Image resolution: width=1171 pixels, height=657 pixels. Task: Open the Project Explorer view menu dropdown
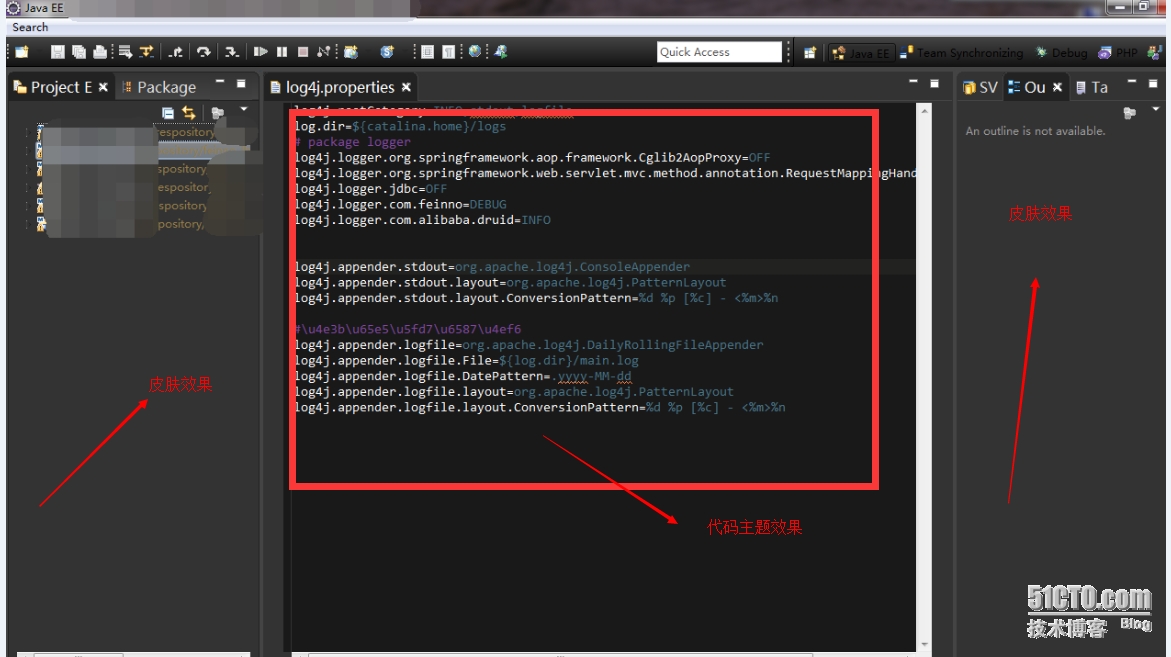tap(243, 110)
